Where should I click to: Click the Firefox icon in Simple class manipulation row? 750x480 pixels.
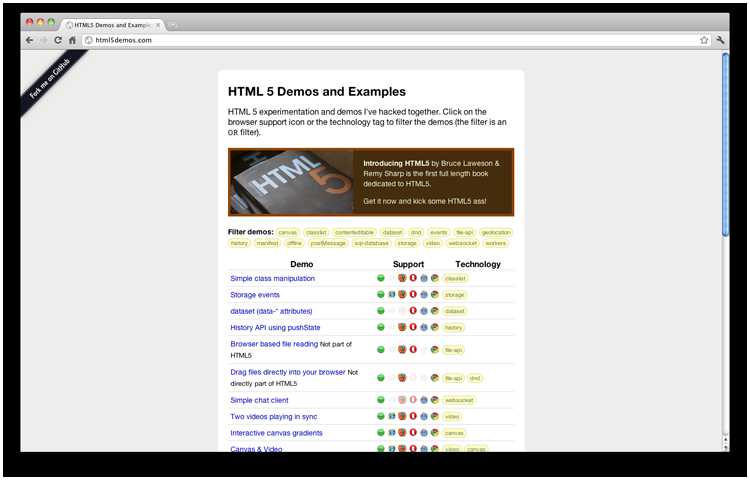(x=402, y=278)
